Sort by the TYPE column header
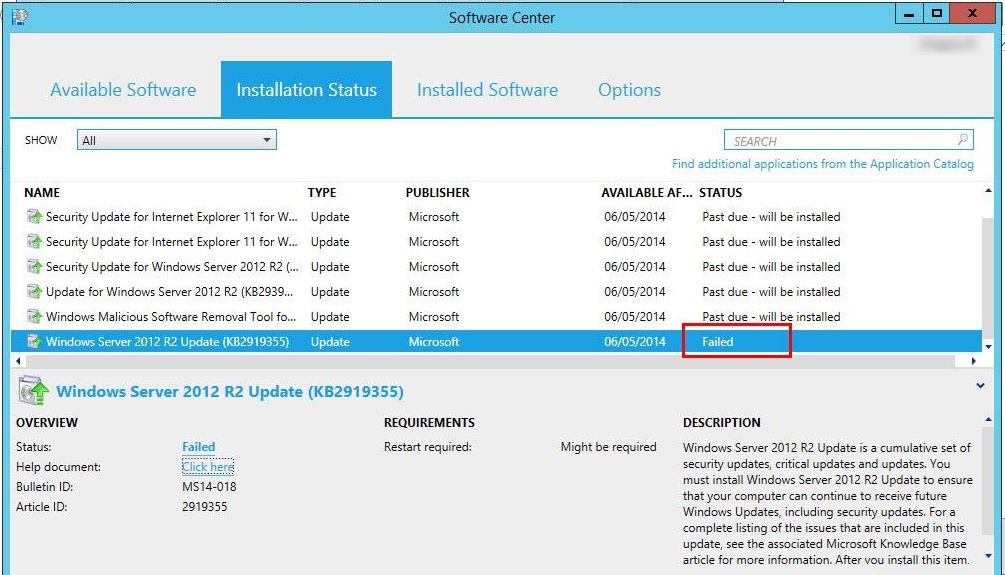This screenshot has height=575, width=1005. tap(322, 192)
